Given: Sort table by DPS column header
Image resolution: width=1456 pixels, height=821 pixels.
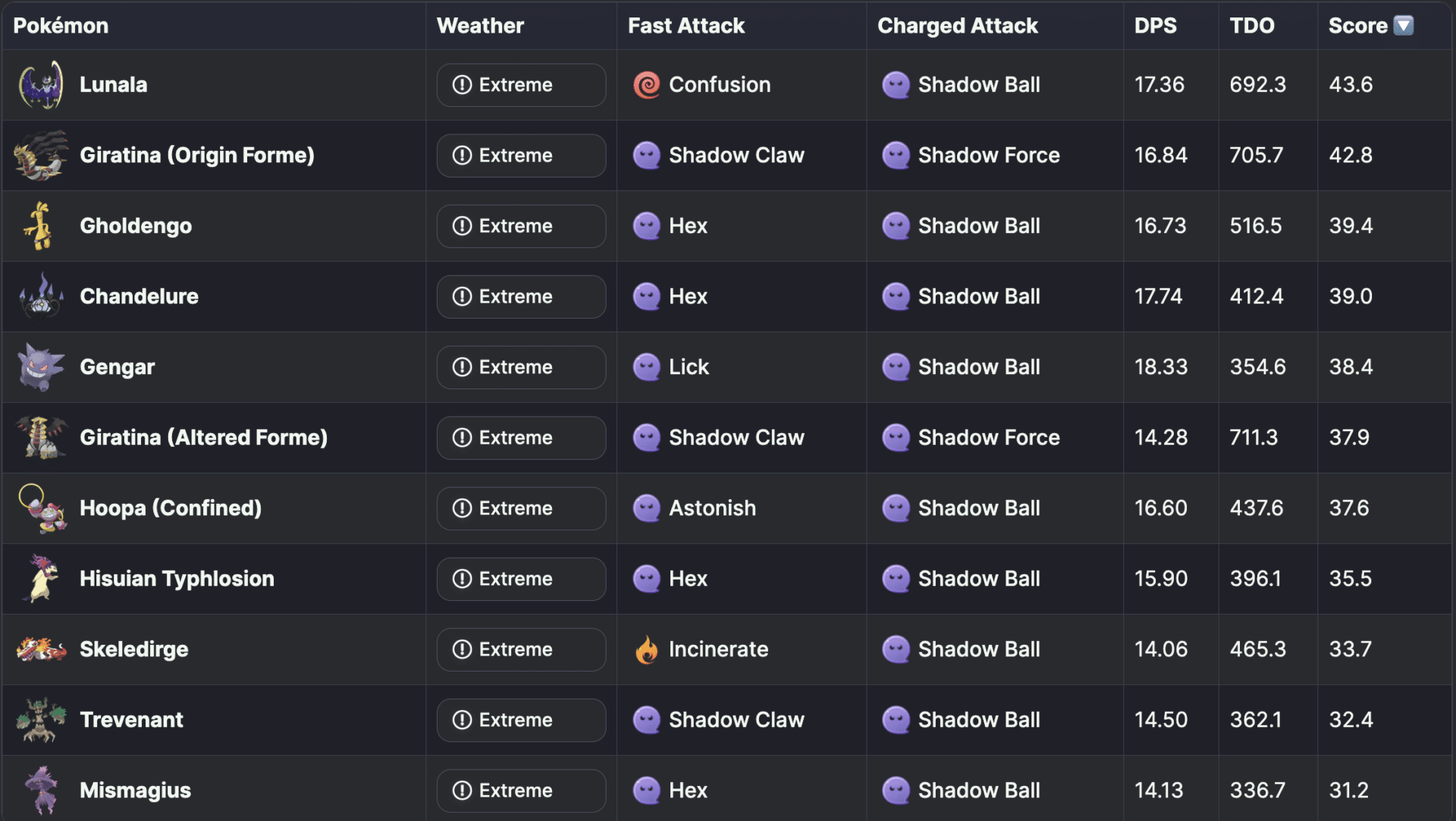Looking at the screenshot, I should [1155, 26].
